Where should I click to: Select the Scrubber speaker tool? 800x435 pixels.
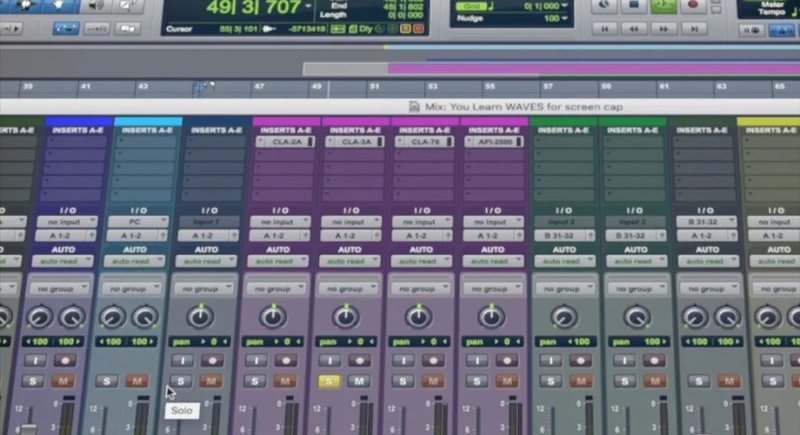click(x=96, y=5)
